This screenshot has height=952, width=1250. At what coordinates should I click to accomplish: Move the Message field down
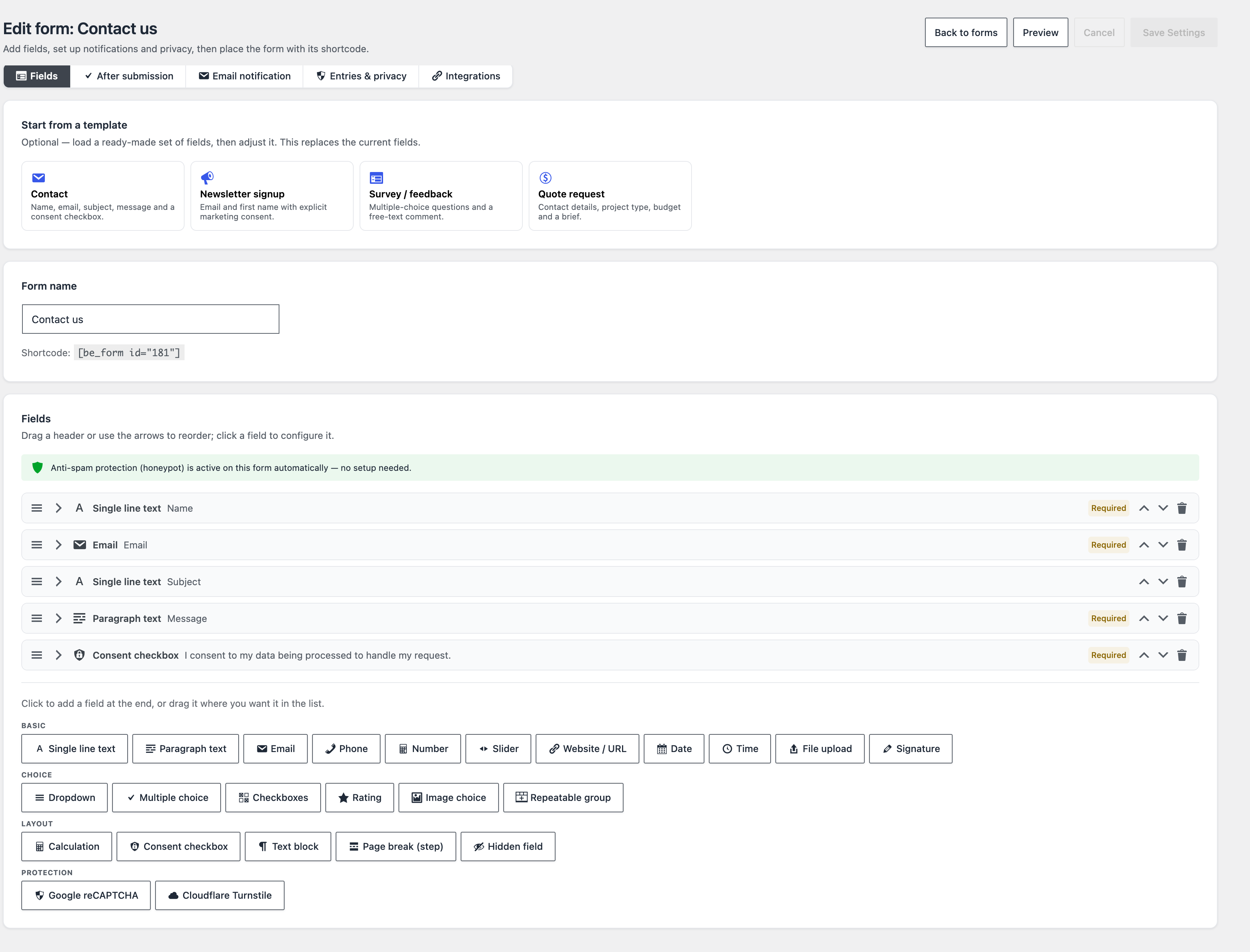tap(1163, 619)
